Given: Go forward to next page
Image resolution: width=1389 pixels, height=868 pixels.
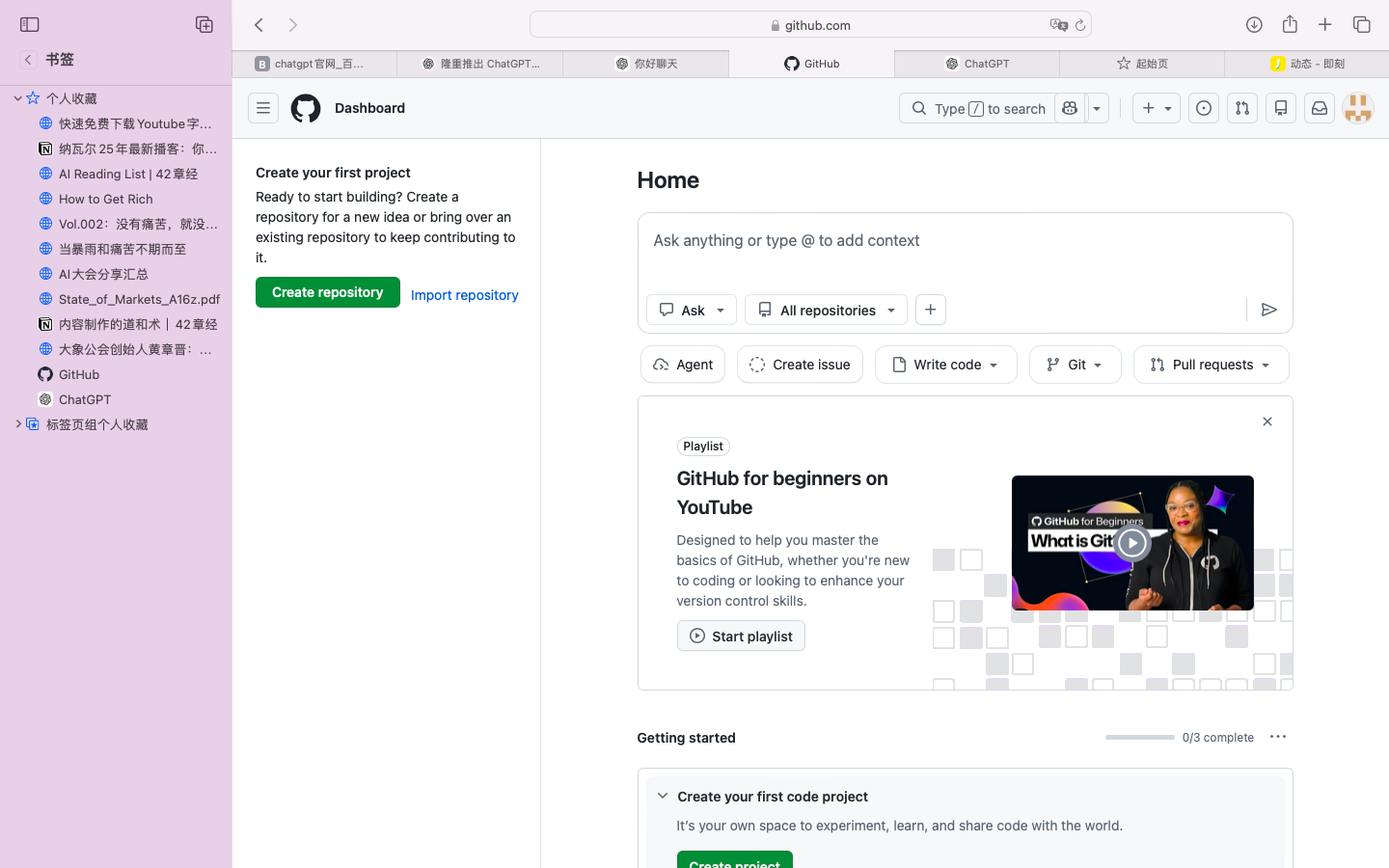Looking at the screenshot, I should 293,25.
